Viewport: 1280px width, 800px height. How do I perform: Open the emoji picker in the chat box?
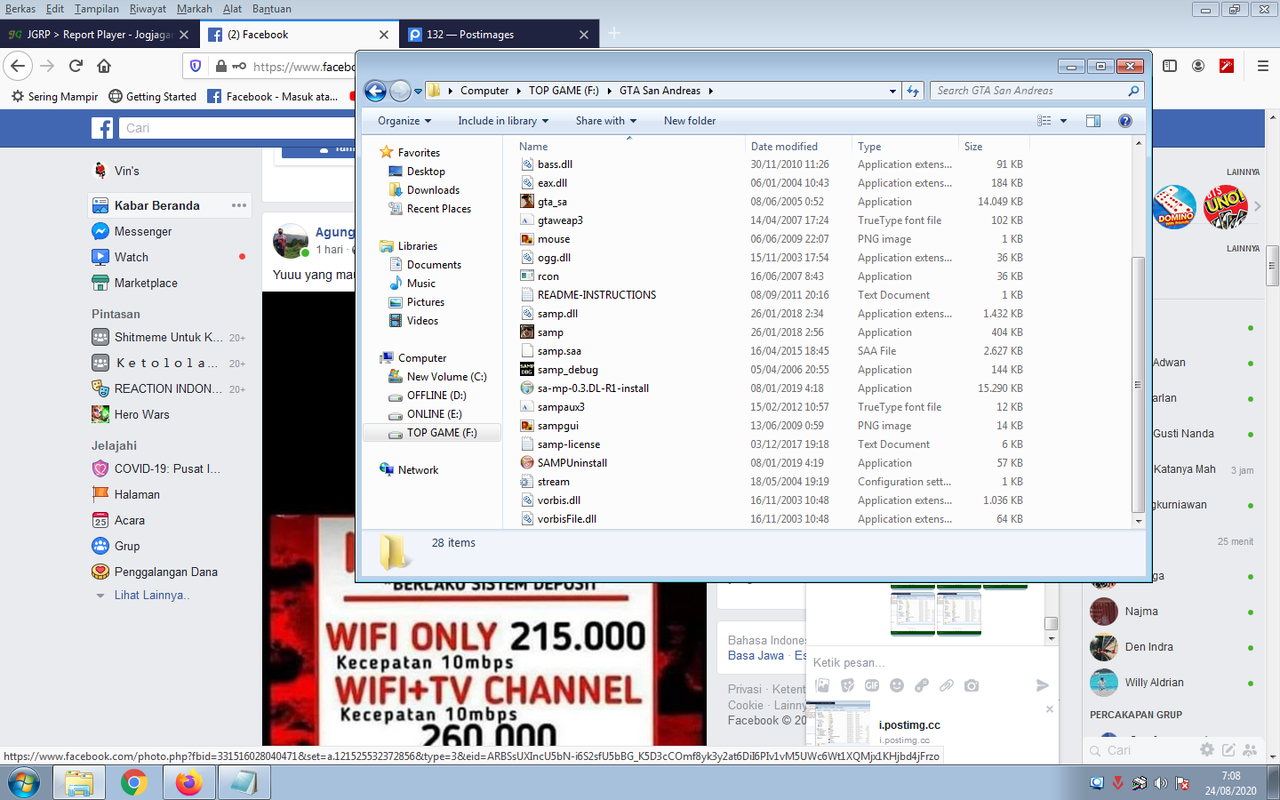click(897, 686)
